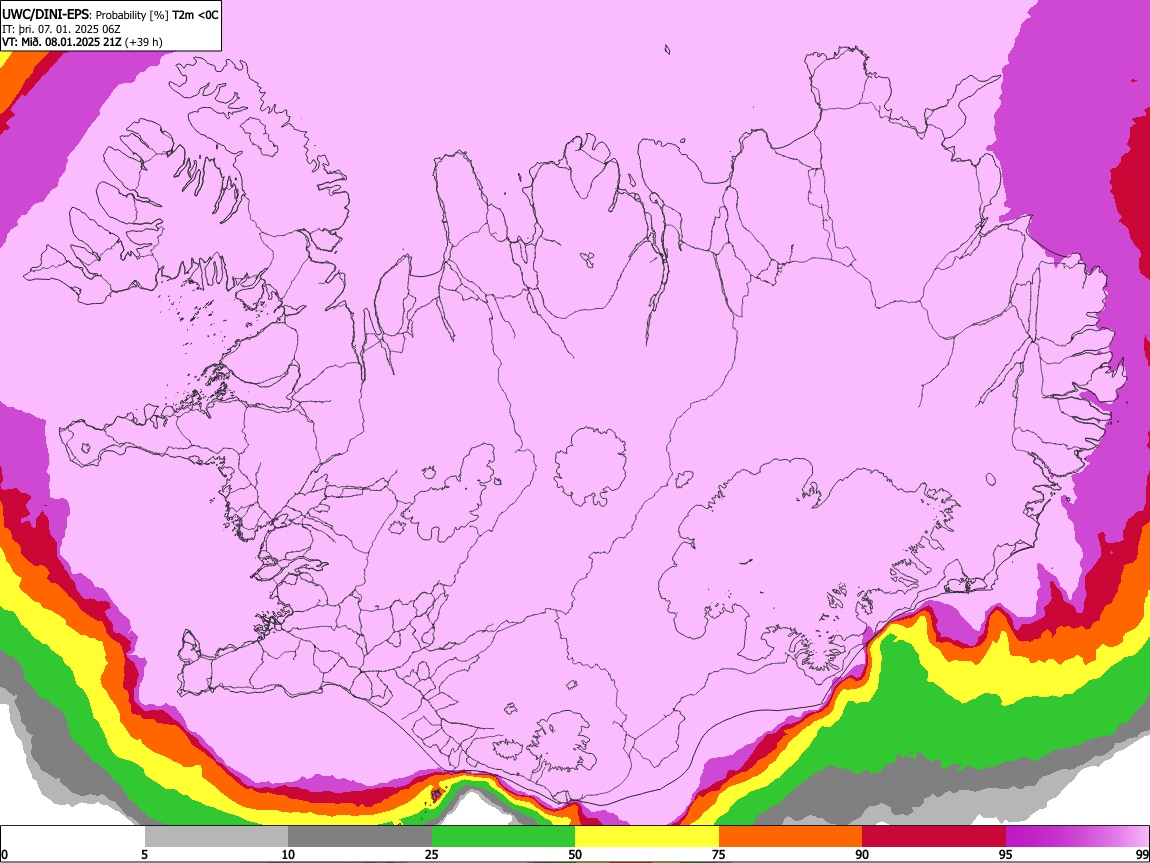Viewport: 1150px width, 863px height.
Task: Select the green 25–50 legend swatch
Action: [x=503, y=837]
